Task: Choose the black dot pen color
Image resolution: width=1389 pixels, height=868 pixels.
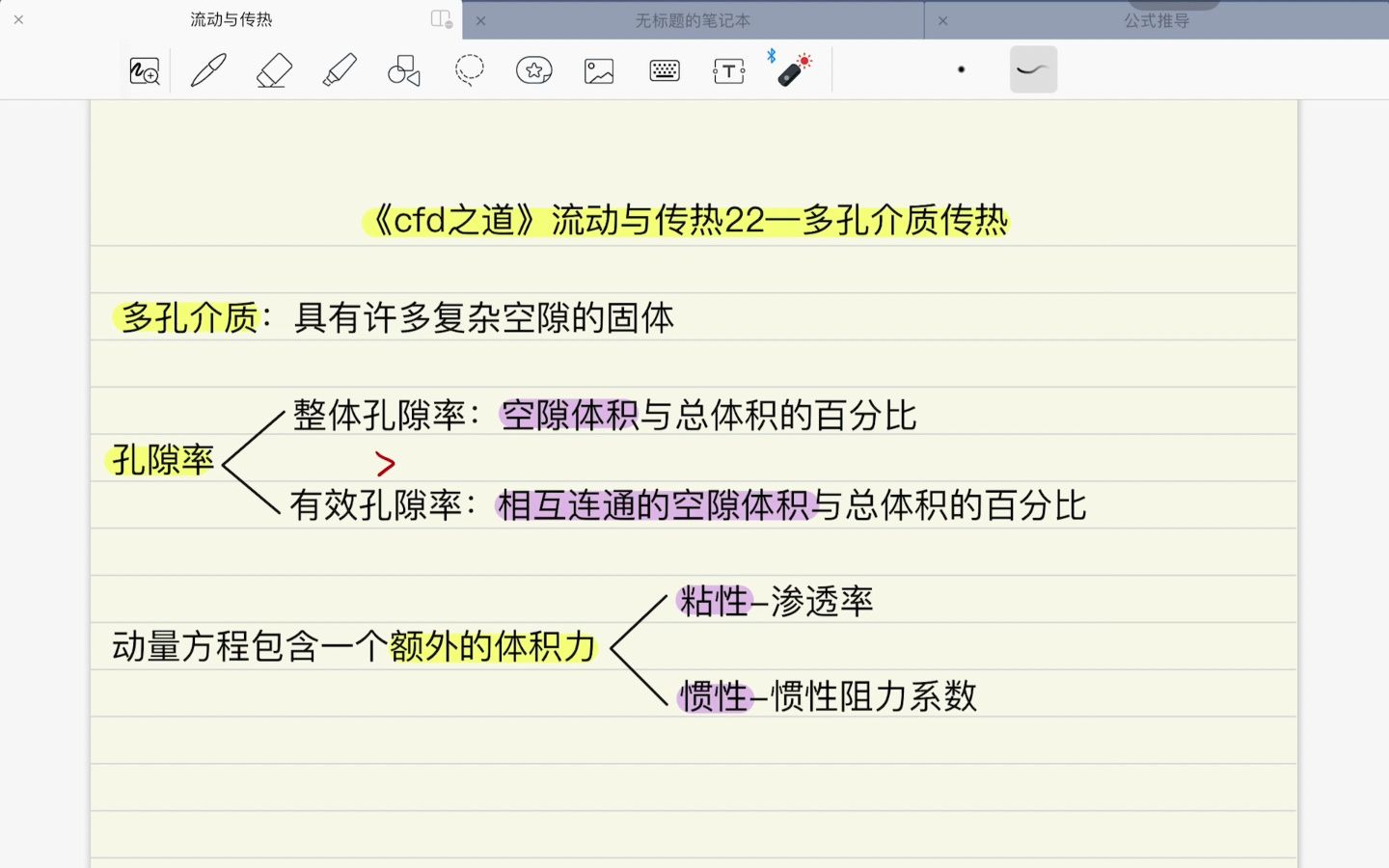Action: 961,69
